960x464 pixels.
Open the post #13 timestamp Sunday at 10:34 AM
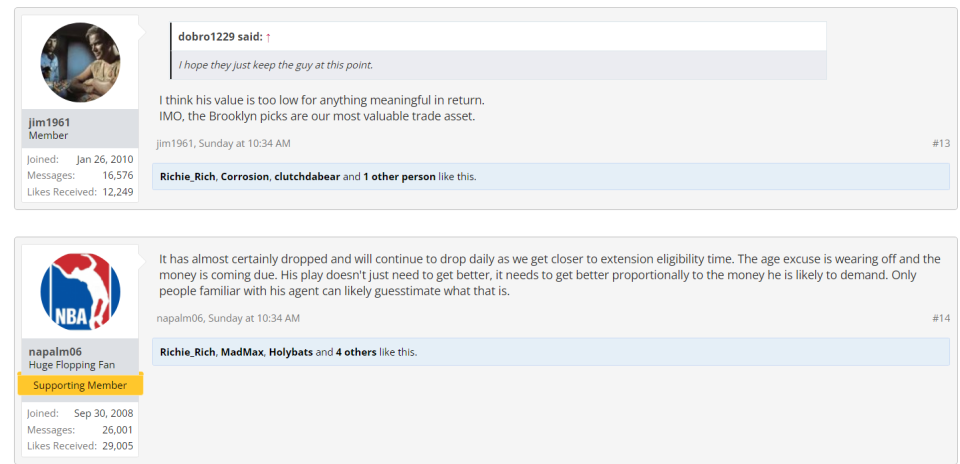pos(244,143)
